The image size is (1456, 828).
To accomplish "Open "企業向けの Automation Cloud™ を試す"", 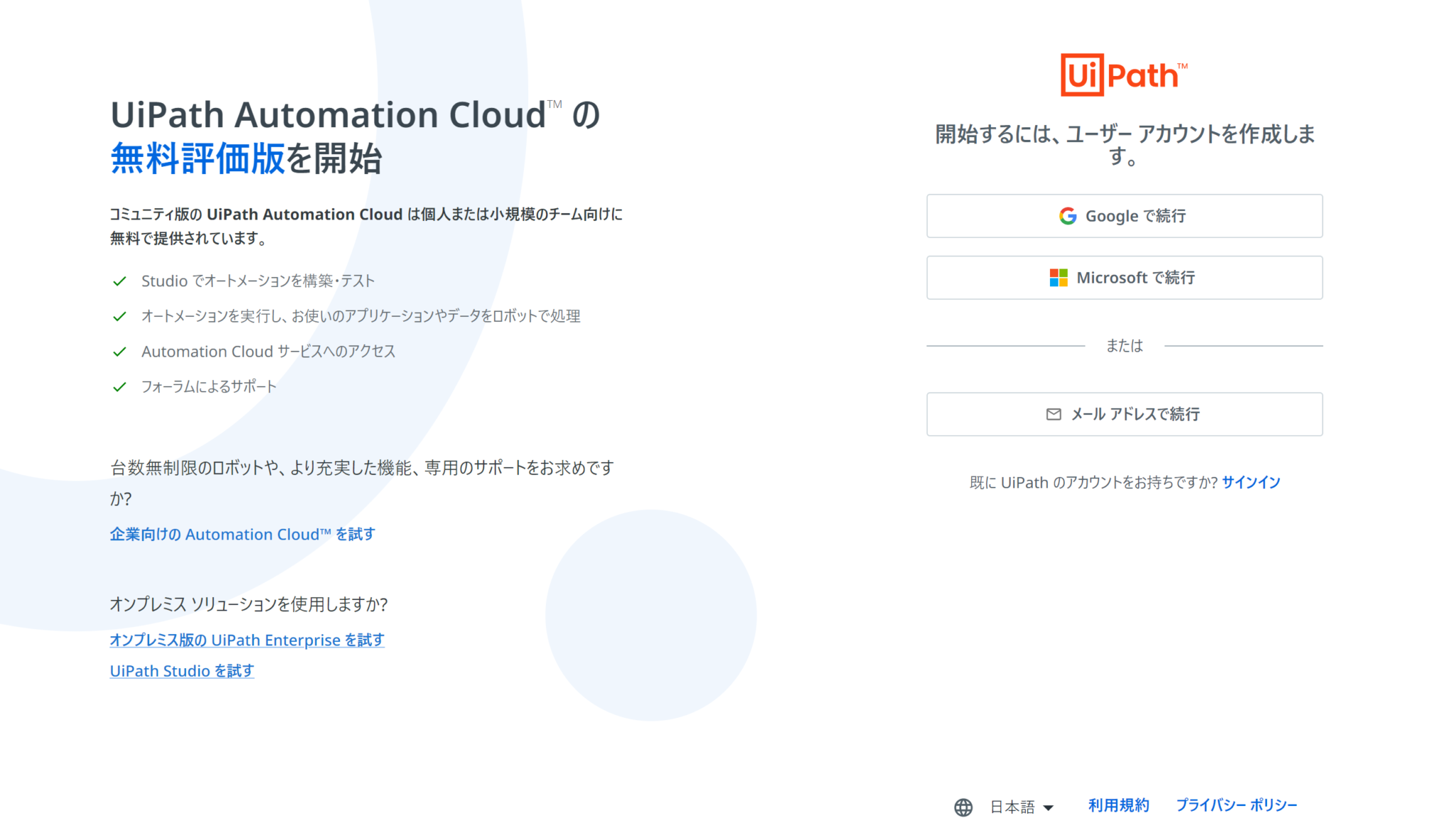I will [242, 534].
